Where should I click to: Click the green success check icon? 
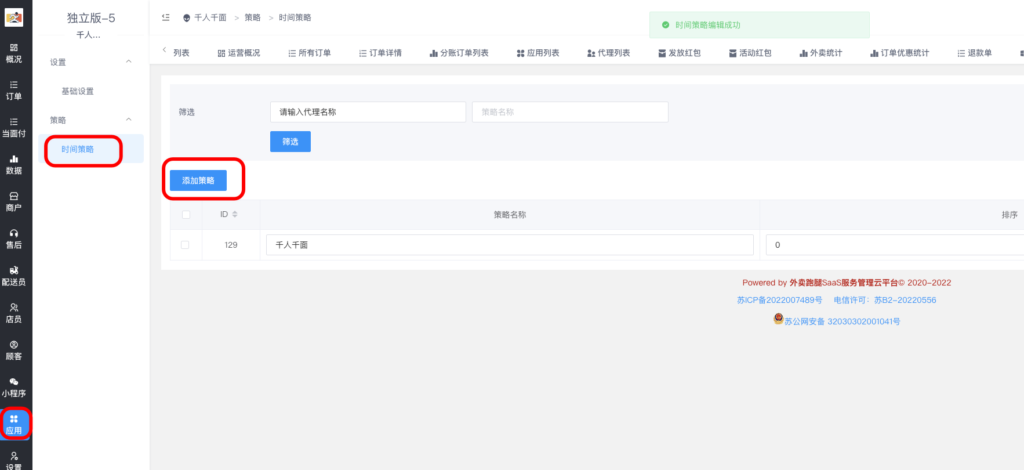tap(665, 25)
